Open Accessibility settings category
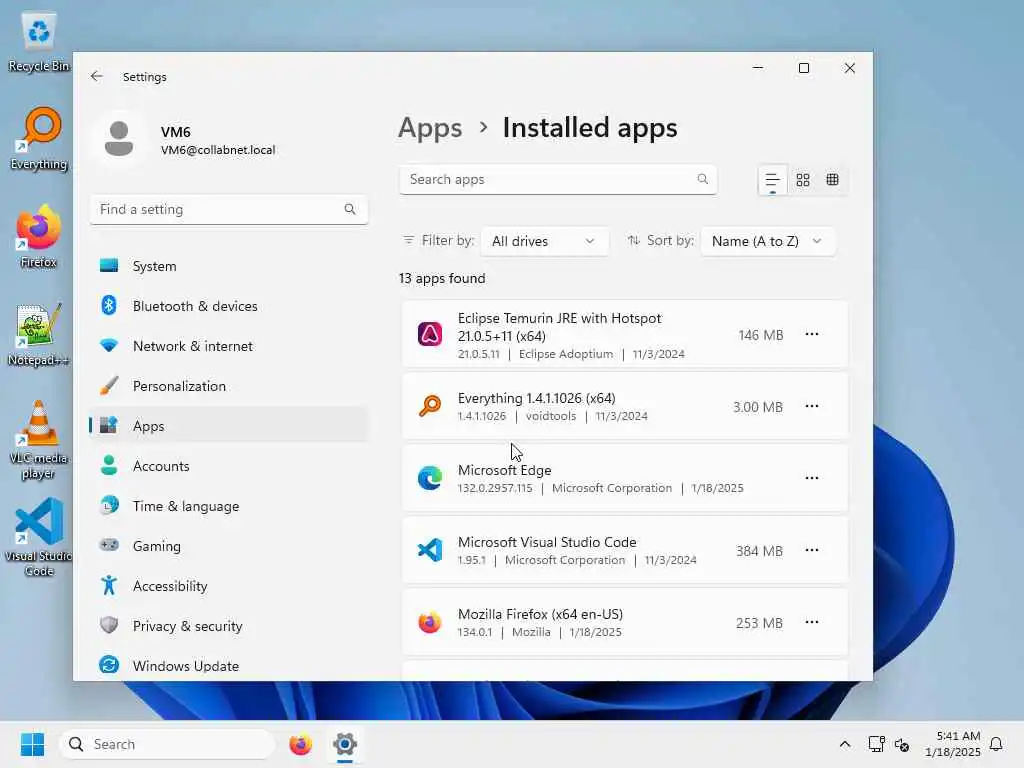The width and height of the screenshot is (1024, 768). (x=229, y=586)
